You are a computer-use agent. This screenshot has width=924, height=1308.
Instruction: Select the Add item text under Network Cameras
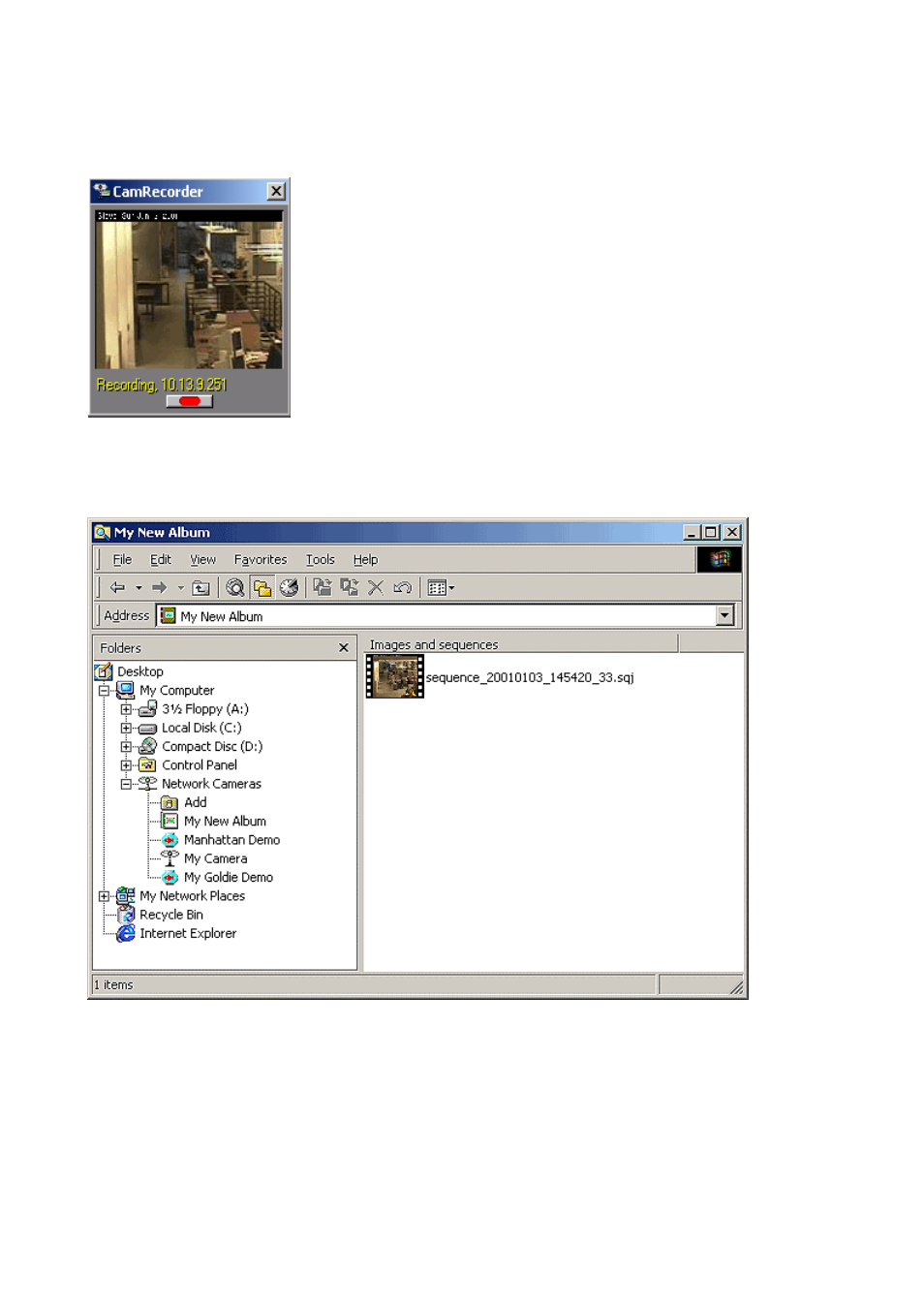point(196,802)
